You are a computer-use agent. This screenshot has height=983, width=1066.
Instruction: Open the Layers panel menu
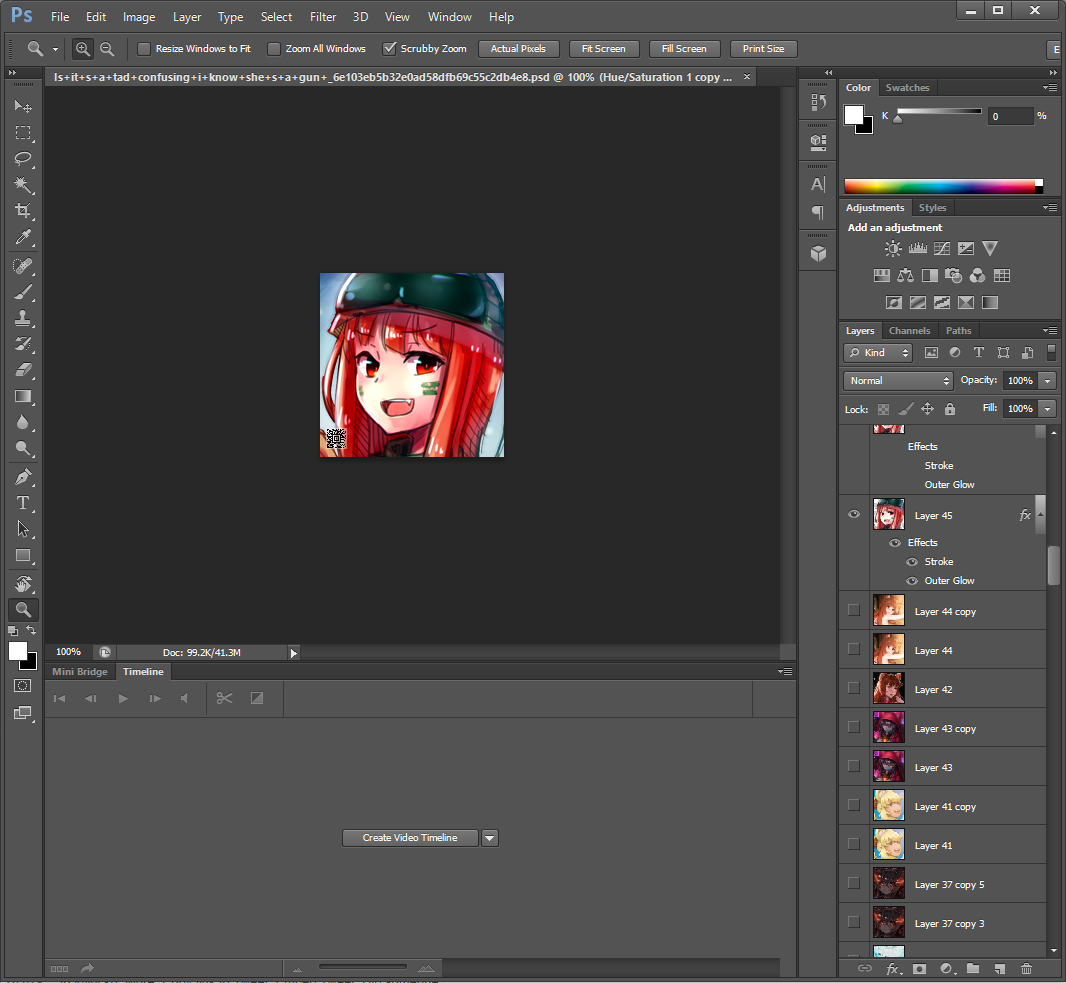pyautogui.click(x=1050, y=330)
